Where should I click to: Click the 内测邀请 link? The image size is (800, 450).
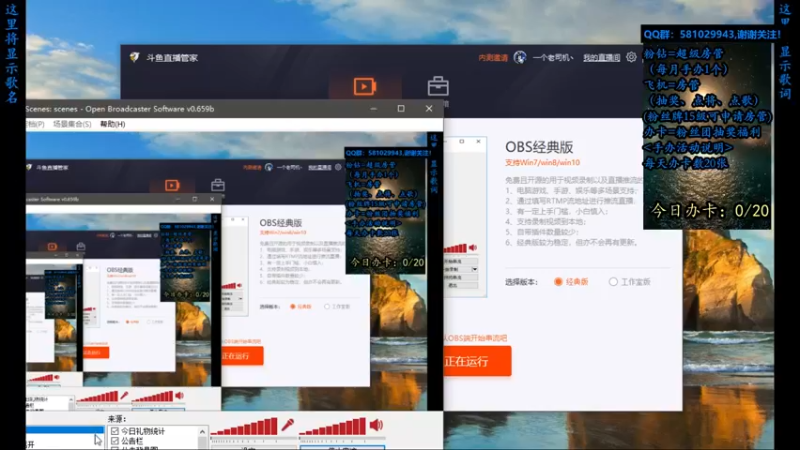tap(493, 58)
